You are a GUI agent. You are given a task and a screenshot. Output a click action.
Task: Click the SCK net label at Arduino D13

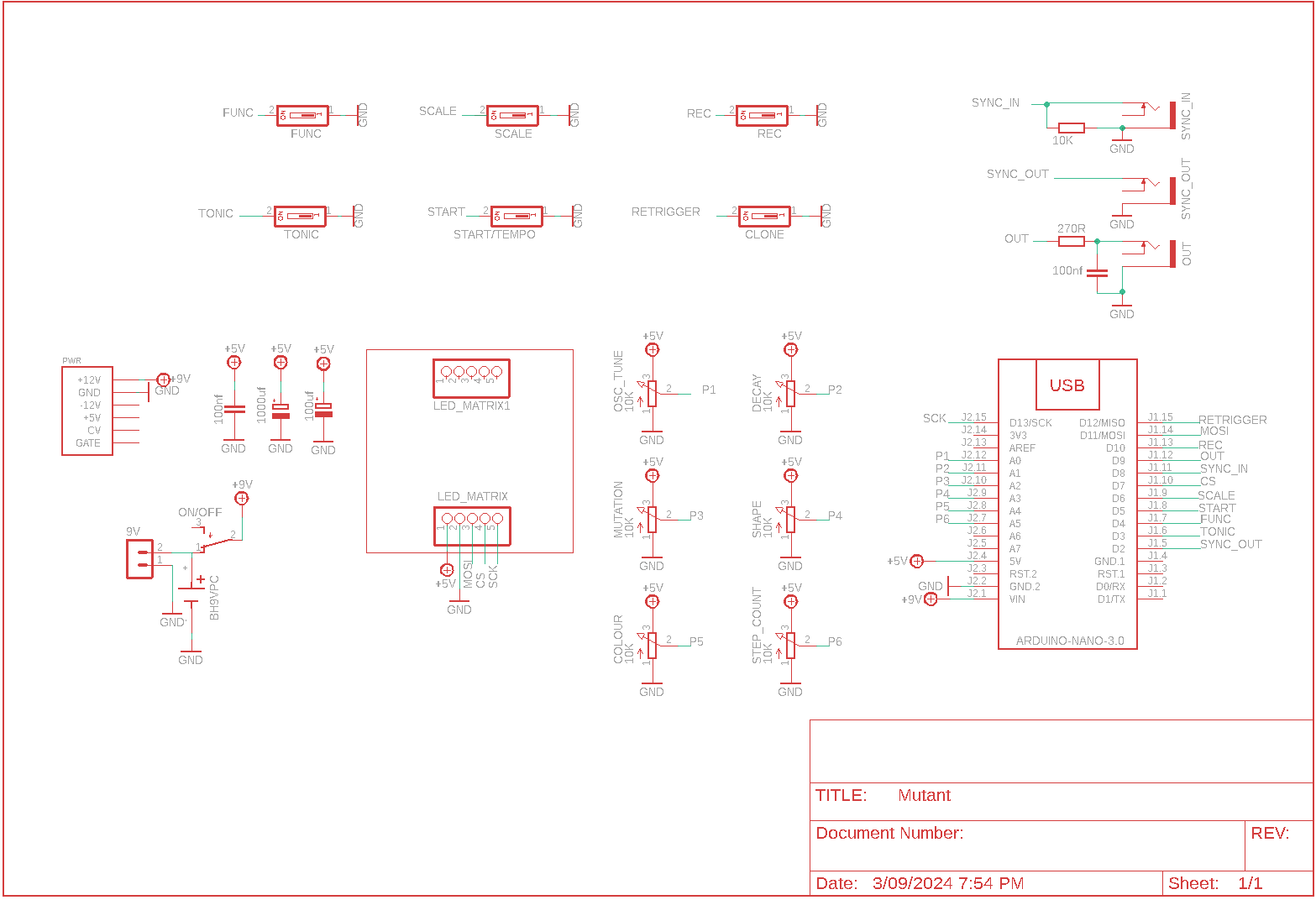tap(935, 418)
